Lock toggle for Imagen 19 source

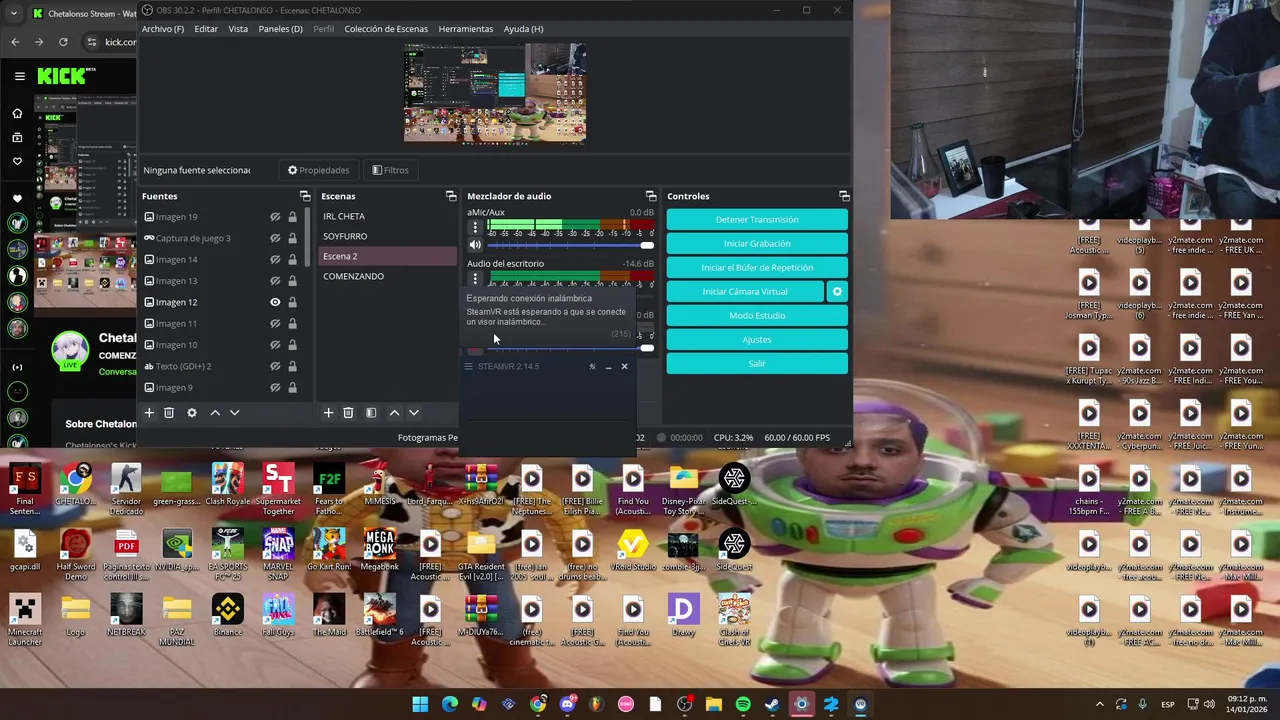[292, 217]
